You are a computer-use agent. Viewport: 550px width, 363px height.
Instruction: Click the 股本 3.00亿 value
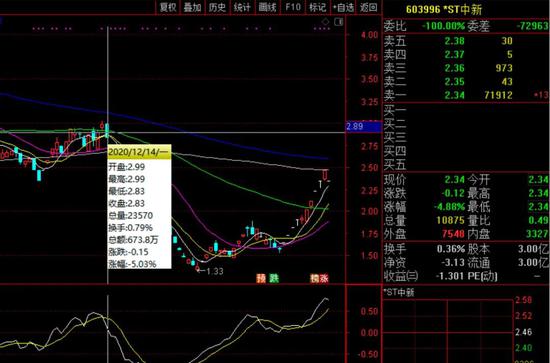pos(533,249)
